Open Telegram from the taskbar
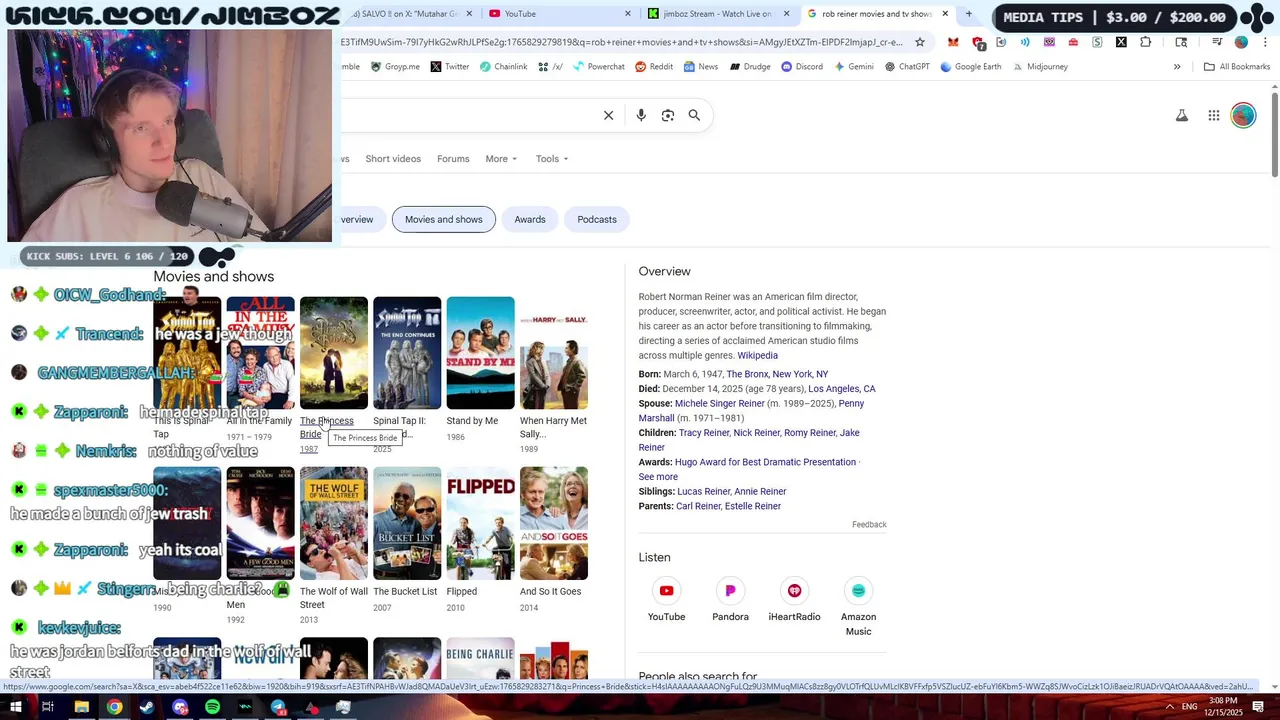The image size is (1280, 720). click(x=278, y=707)
